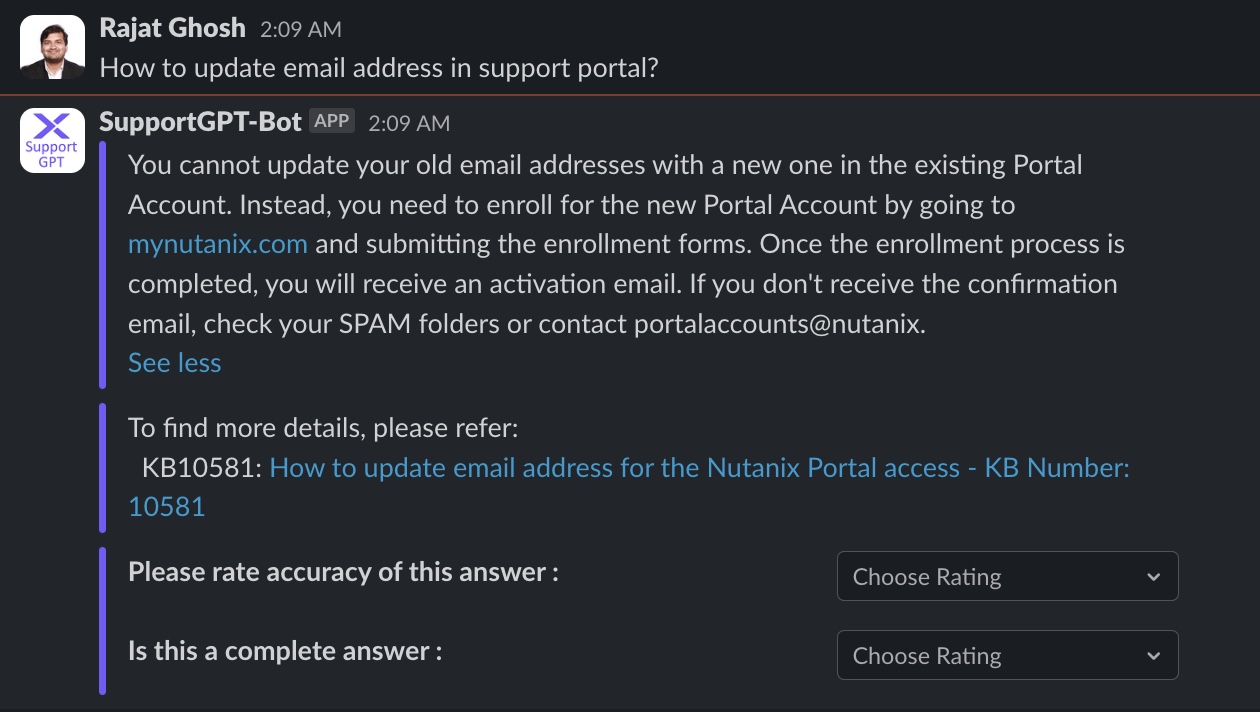This screenshot has height=712, width=1260.
Task: Open the accuracy Choose Rating dropdown
Action: tap(1007, 576)
